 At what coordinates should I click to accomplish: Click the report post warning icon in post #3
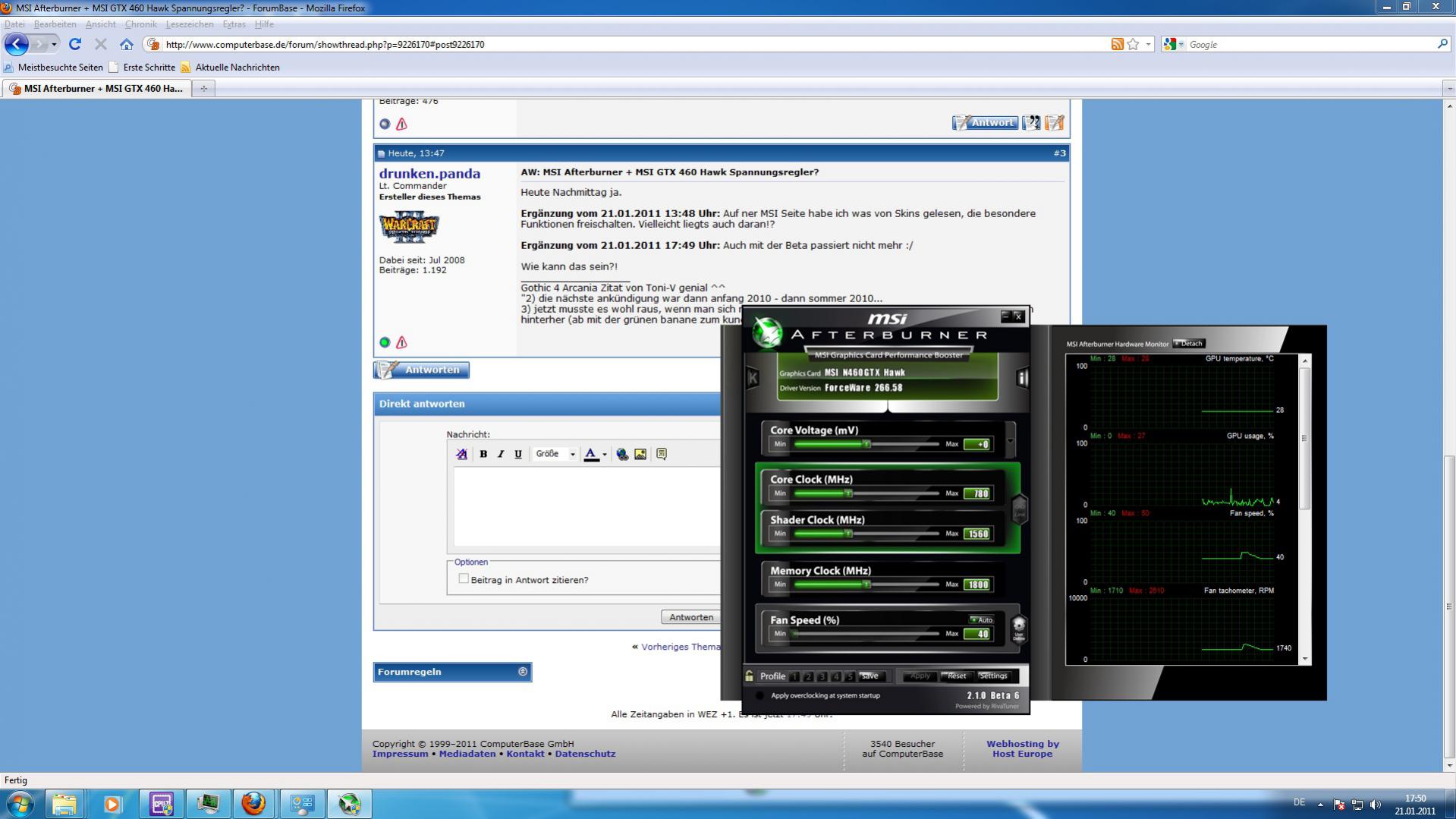[x=401, y=342]
